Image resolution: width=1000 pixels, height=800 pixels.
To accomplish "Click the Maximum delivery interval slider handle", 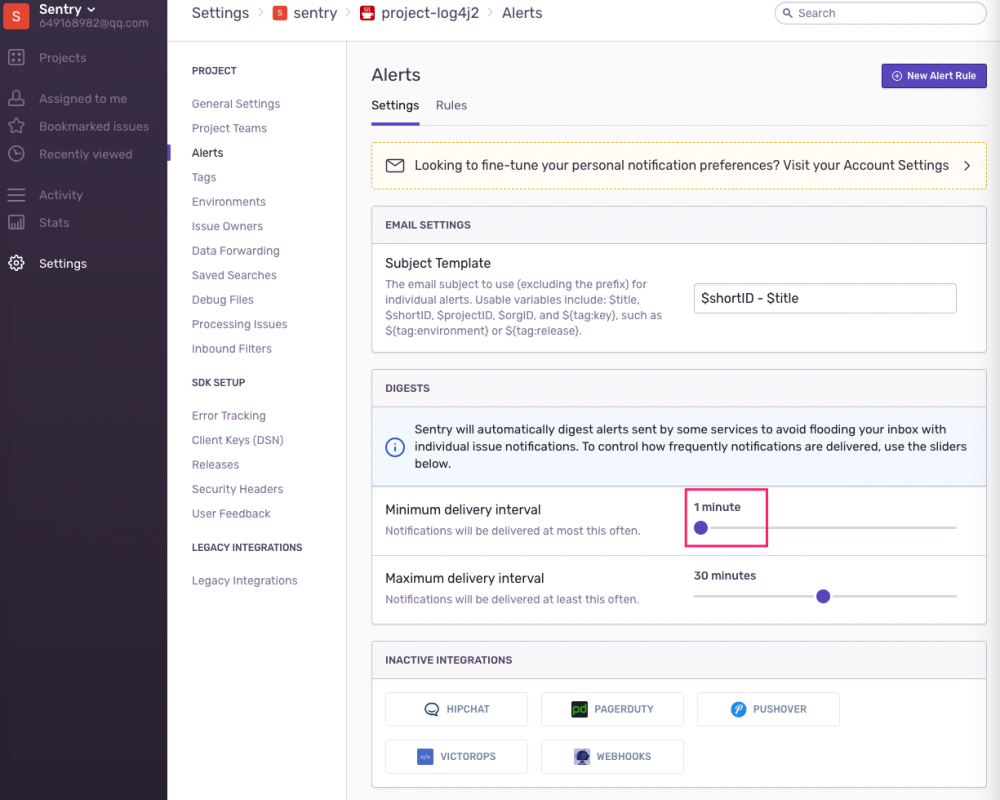I will pyautogui.click(x=823, y=596).
